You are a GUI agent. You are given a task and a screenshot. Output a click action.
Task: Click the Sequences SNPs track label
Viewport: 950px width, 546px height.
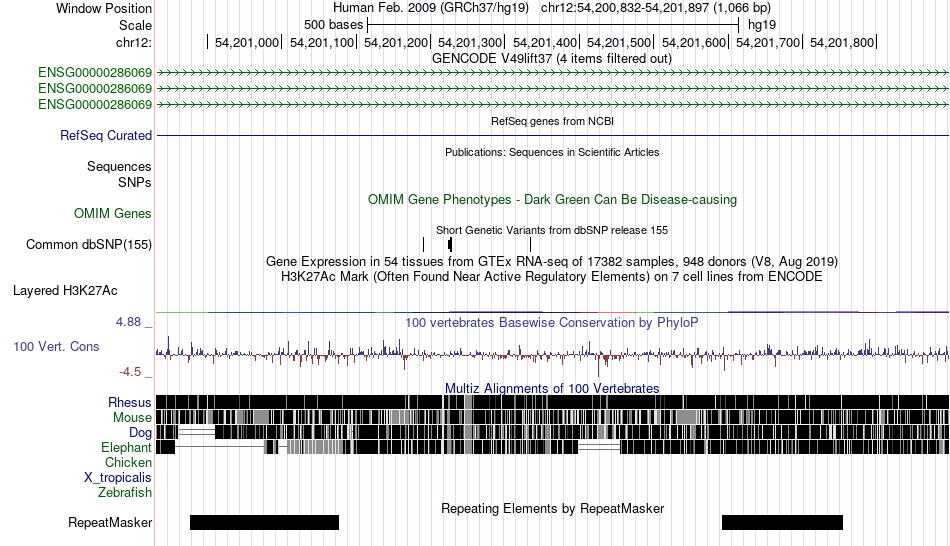[119, 175]
